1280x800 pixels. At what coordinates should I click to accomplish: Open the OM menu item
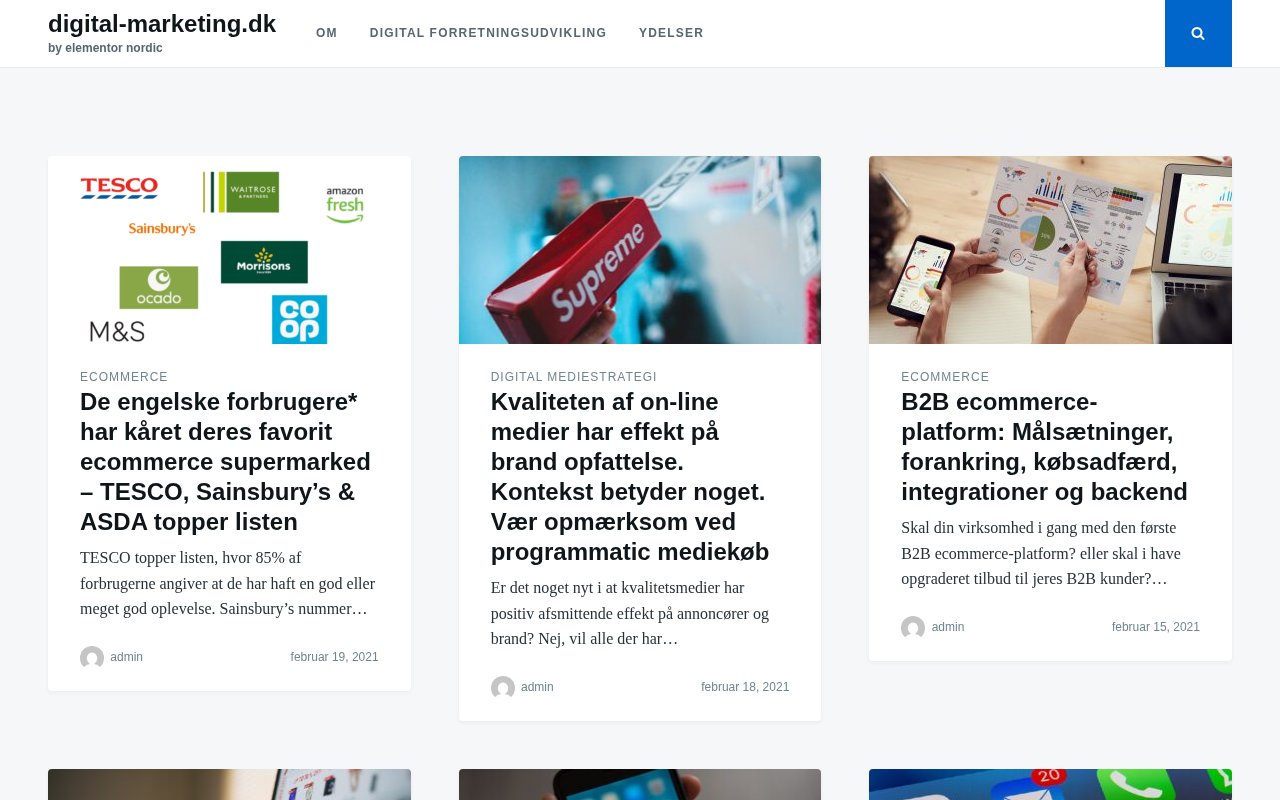(327, 33)
